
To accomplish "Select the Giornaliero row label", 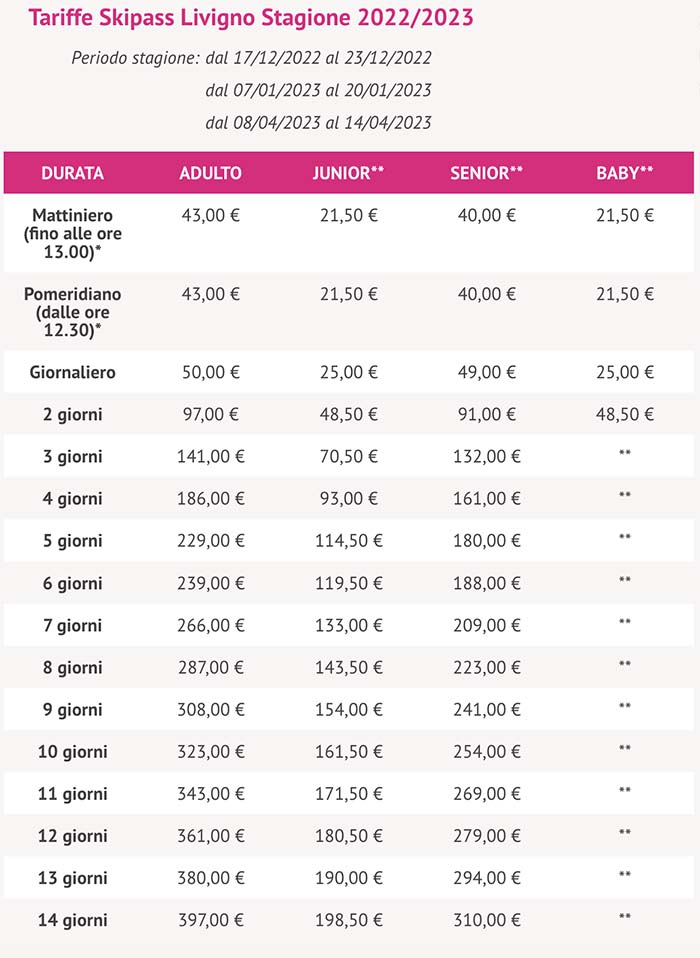I will 72,372.
